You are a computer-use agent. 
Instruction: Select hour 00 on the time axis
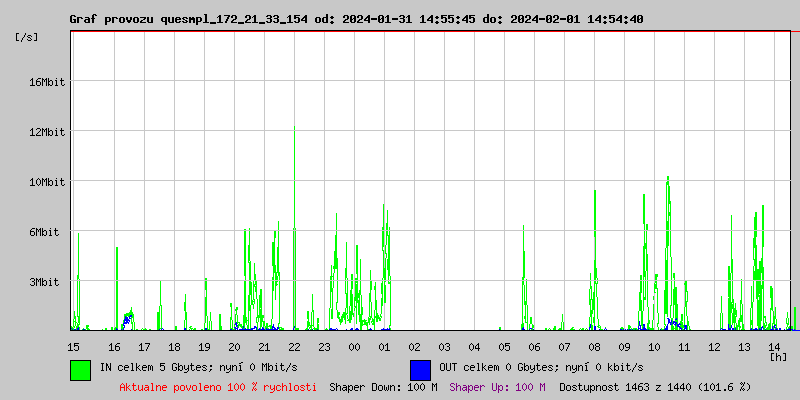[354, 346]
